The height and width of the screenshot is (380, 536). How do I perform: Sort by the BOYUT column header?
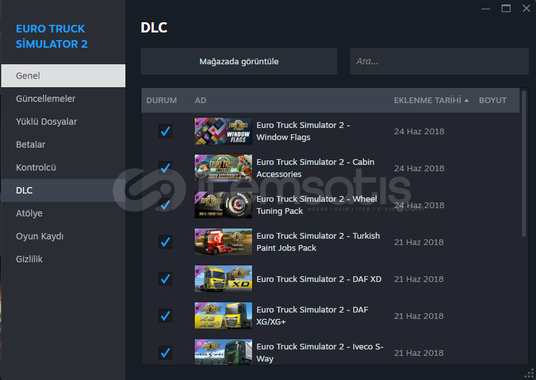[x=493, y=100]
